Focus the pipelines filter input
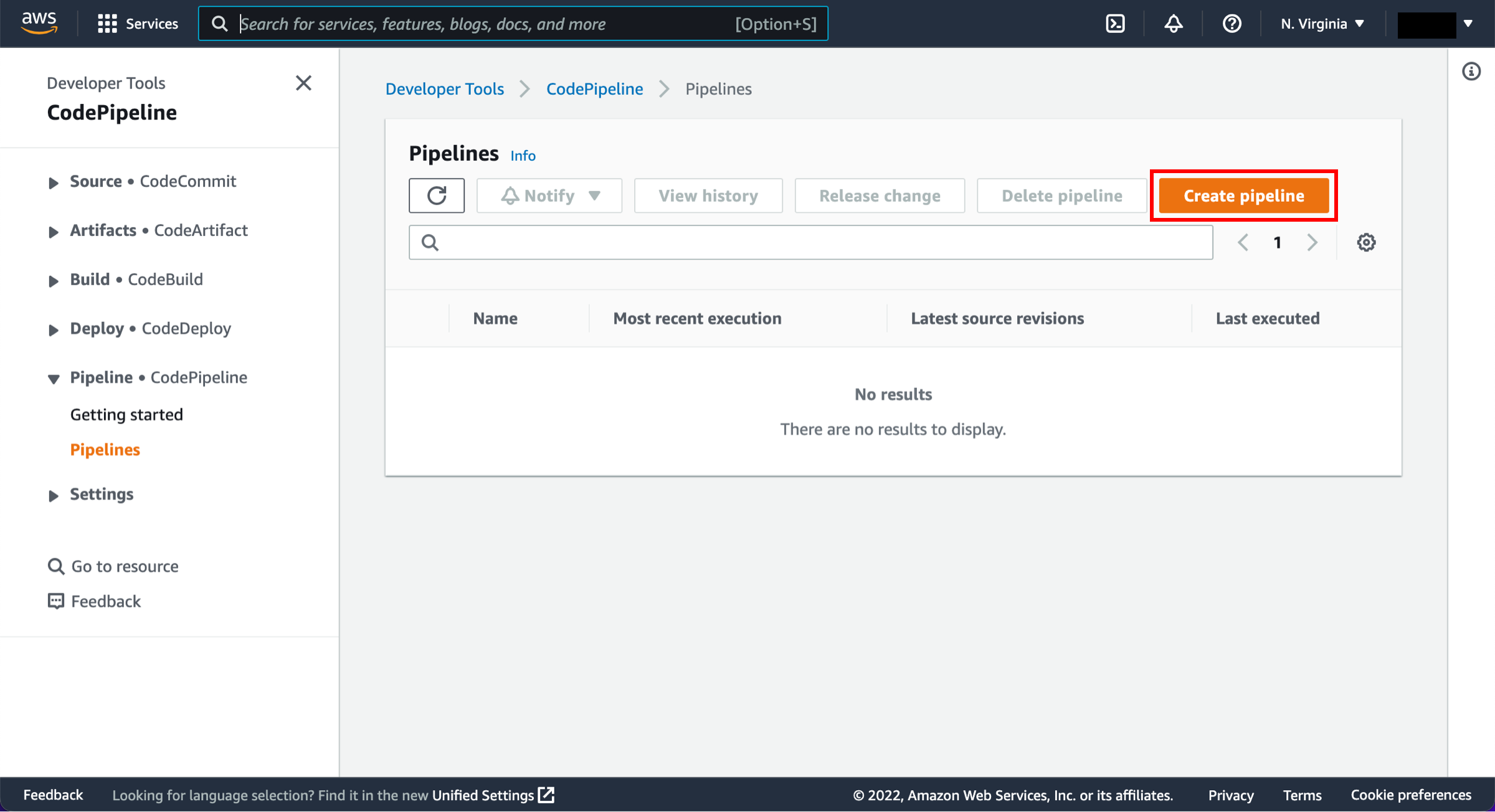Viewport: 1495px width, 812px height. (811, 242)
